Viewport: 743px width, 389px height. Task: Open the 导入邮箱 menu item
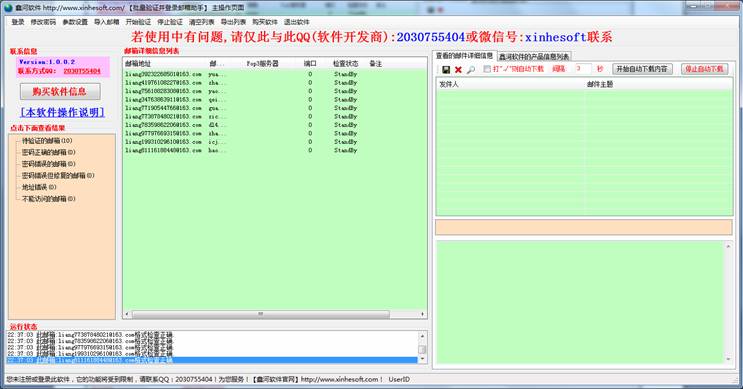click(107, 22)
